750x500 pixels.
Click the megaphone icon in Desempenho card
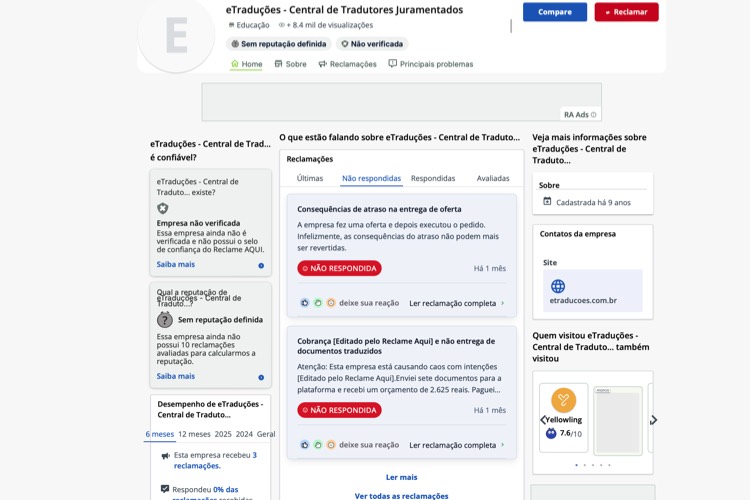click(165, 456)
